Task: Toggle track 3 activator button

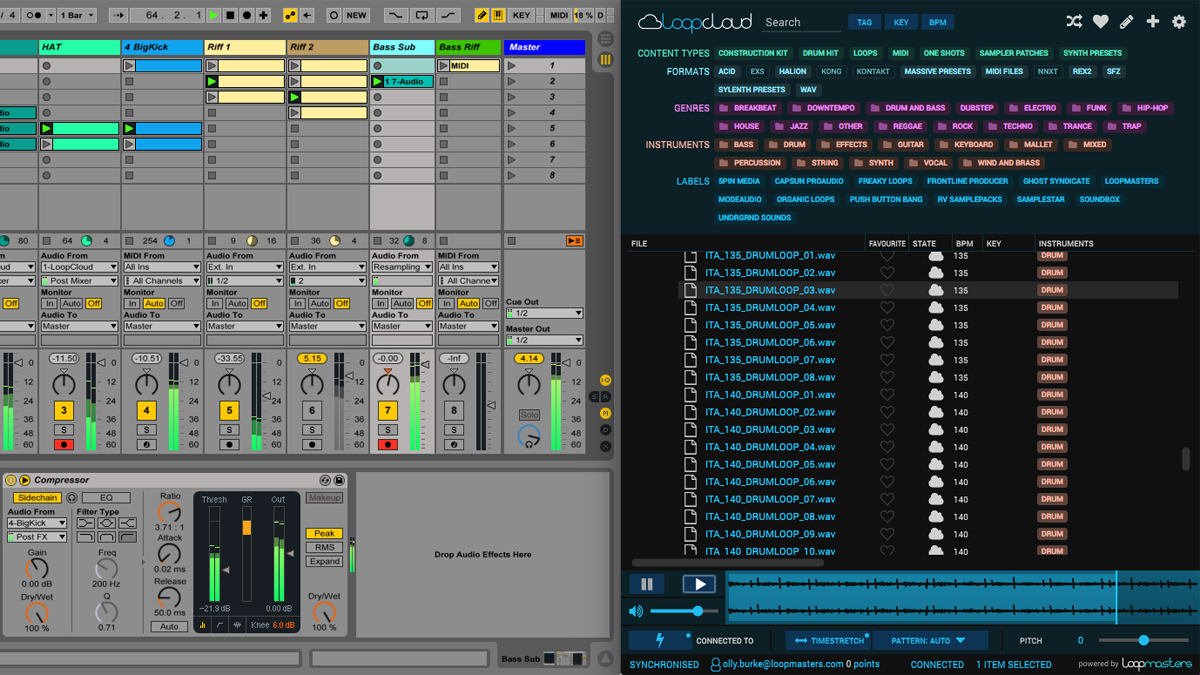Action: 64,410
